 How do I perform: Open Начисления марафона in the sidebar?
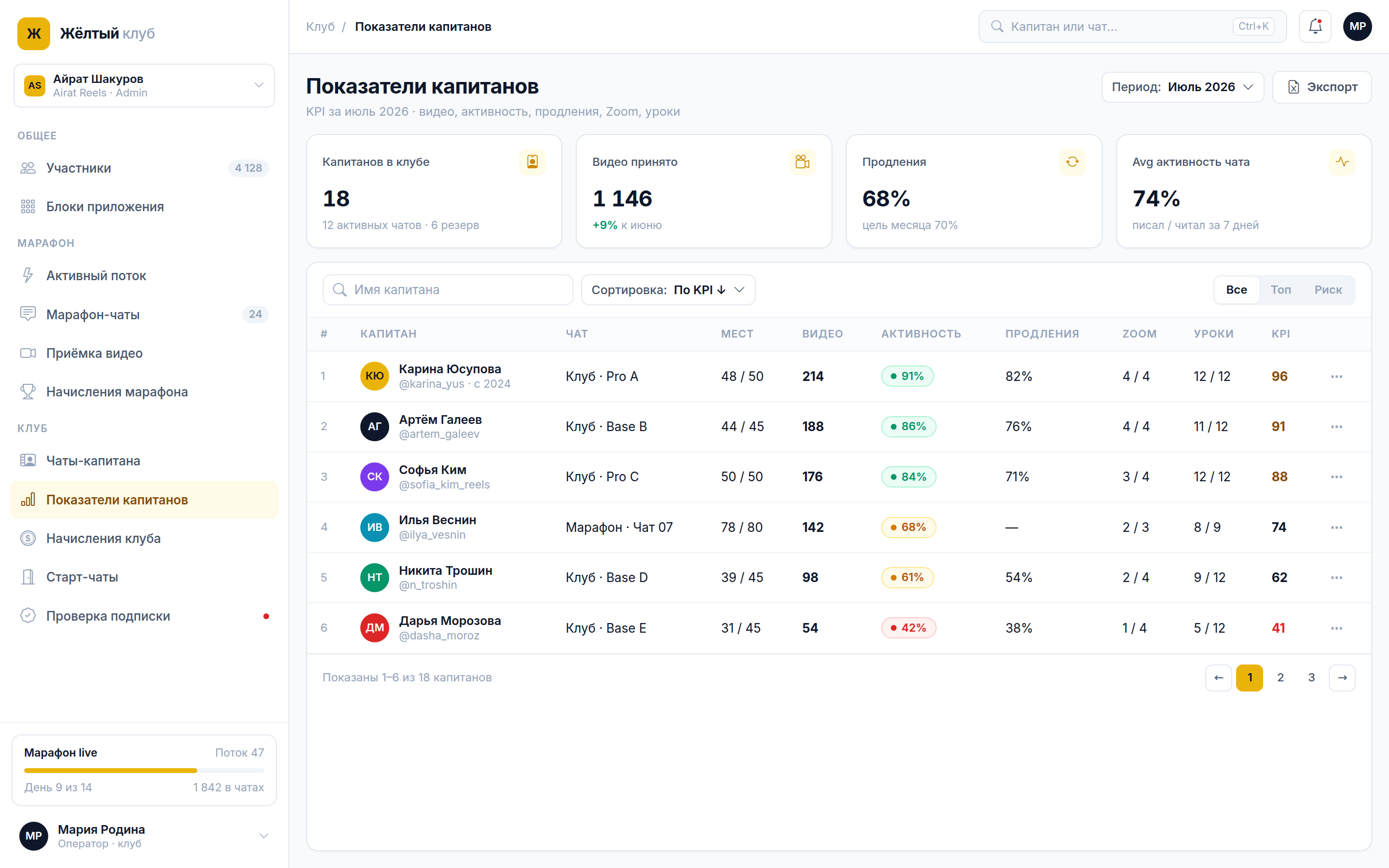coord(144,392)
